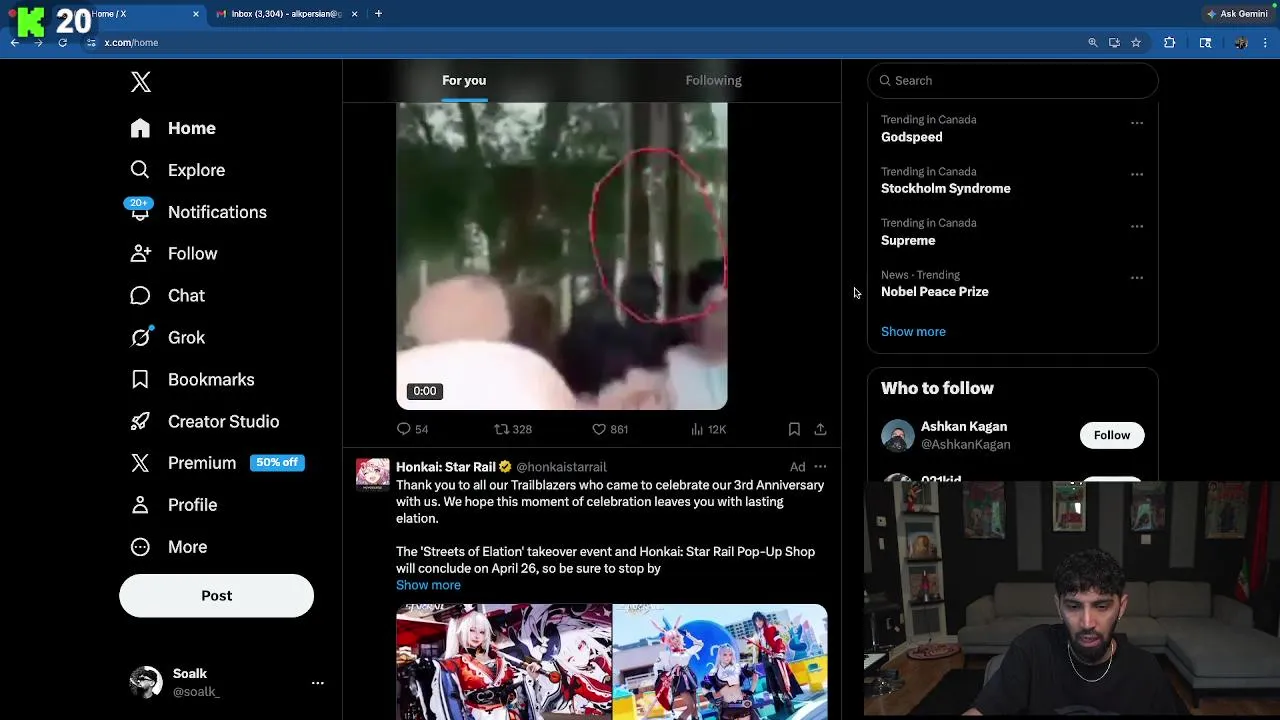Viewport: 1280px width, 720px height.
Task: Reply to the video post (54 replies)
Action: coord(412,429)
